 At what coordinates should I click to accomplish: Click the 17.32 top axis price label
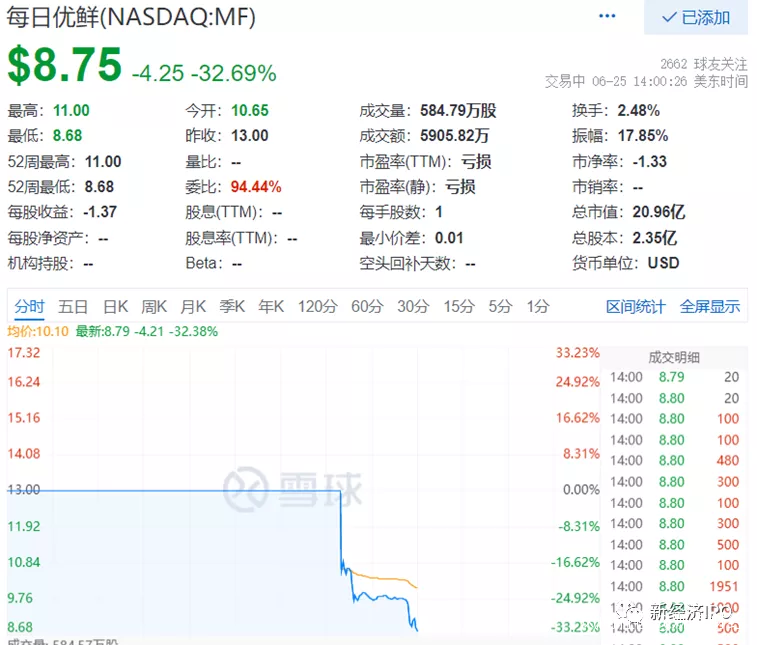click(24, 352)
